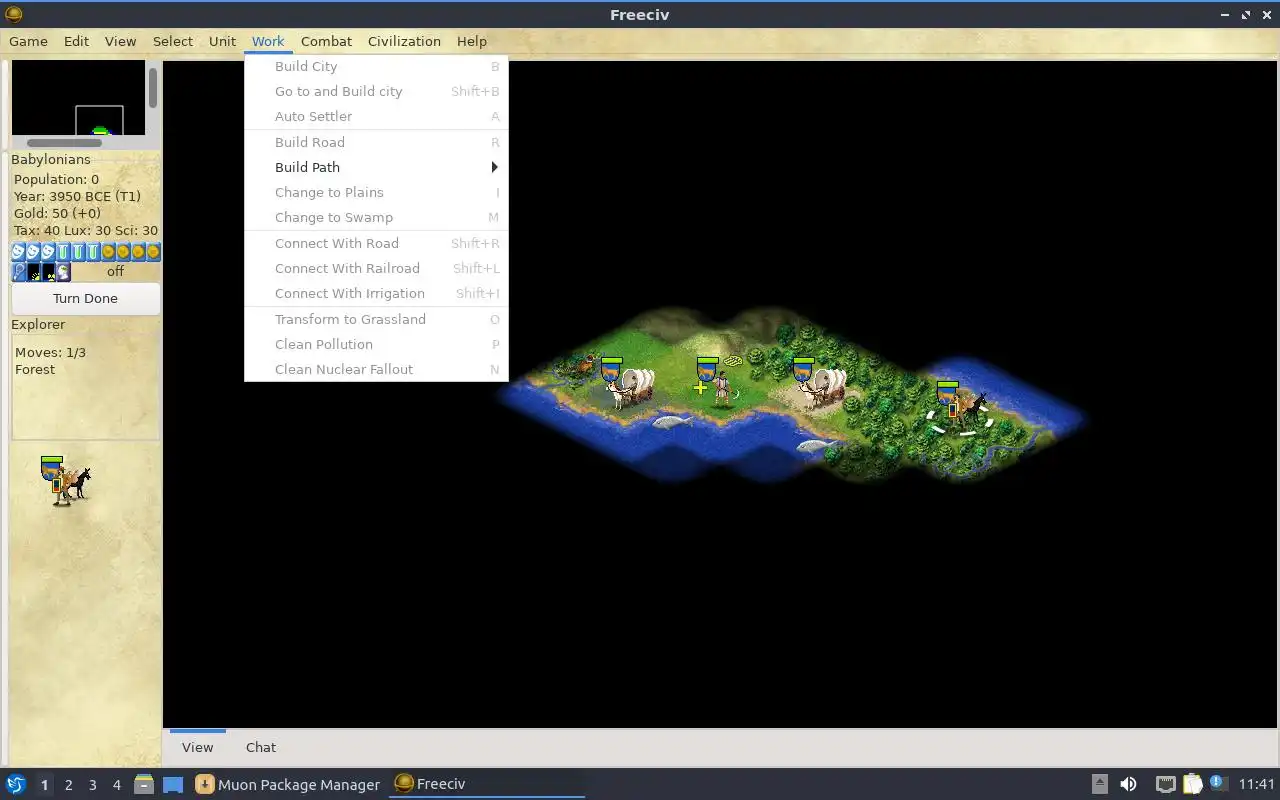This screenshot has height=800, width=1280.
Task: Click the research lightbulb indicator icon
Action: pos(19,271)
